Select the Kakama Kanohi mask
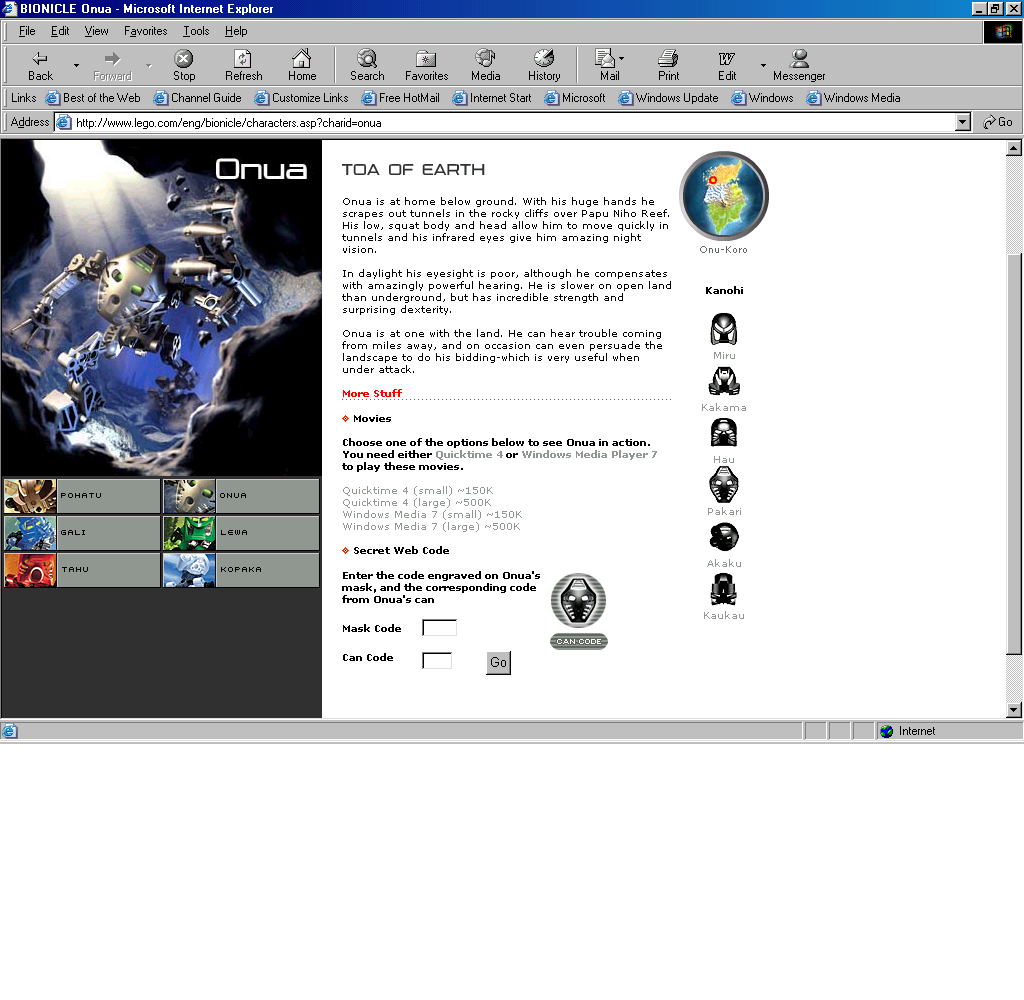Screen dimensions: 1024x1000 coord(724,381)
